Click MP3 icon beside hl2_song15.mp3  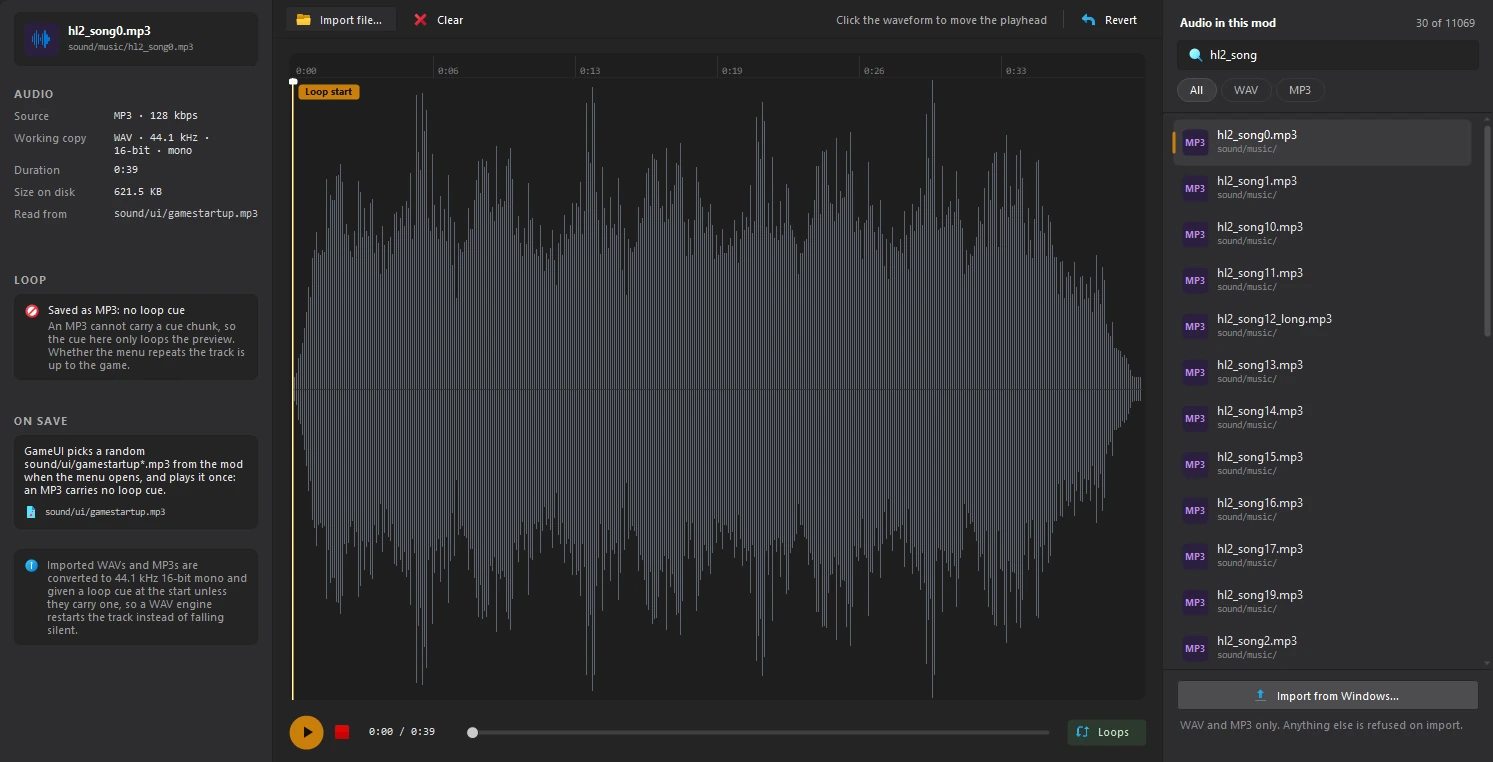point(1195,464)
